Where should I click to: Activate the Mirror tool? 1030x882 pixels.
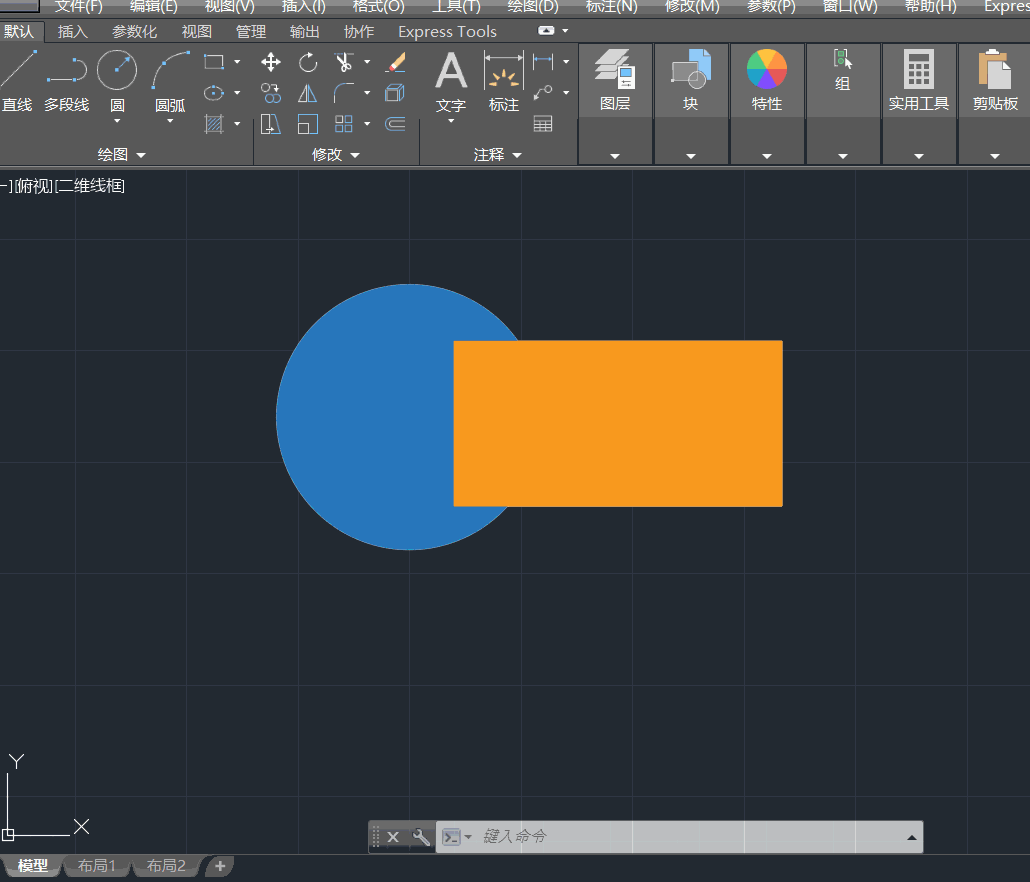point(307,93)
